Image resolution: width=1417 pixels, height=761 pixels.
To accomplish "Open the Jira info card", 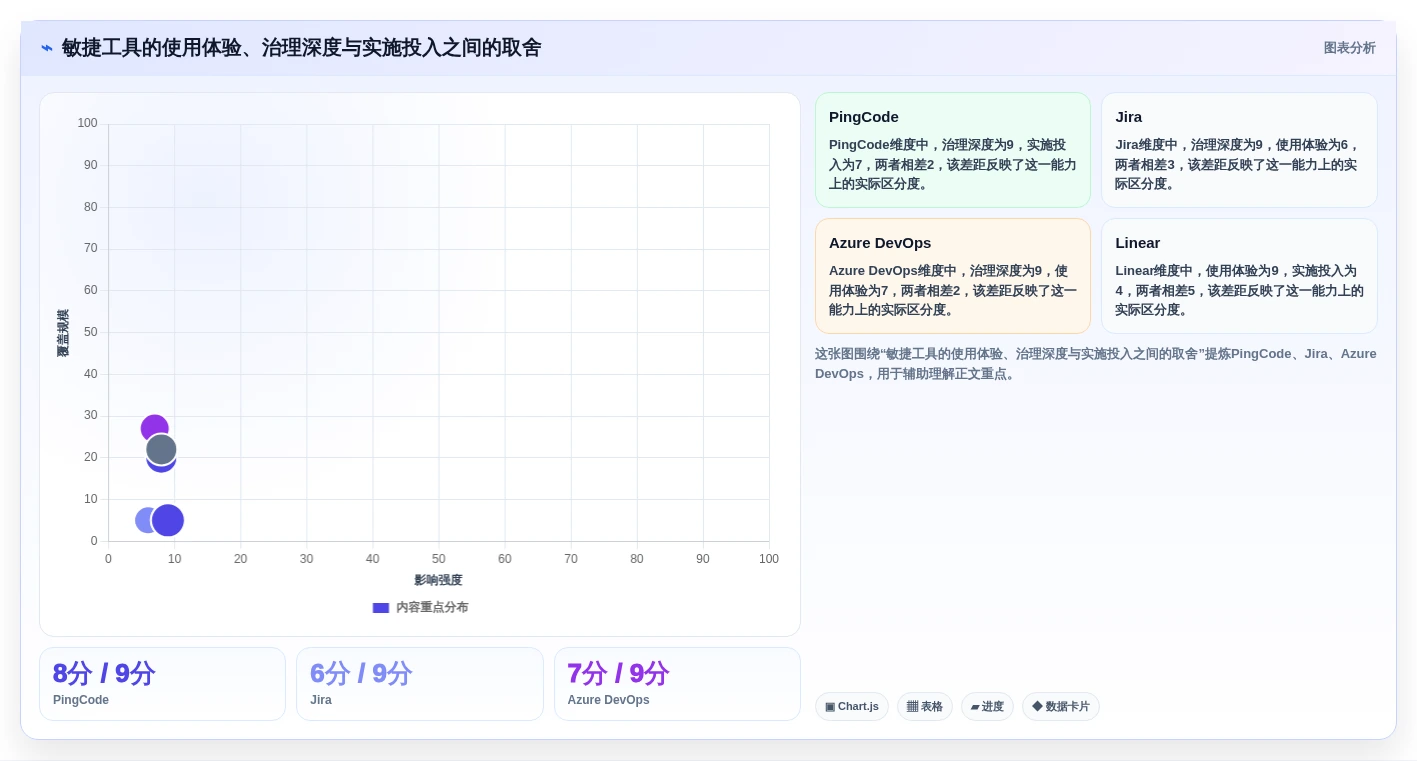I will click(x=1239, y=150).
